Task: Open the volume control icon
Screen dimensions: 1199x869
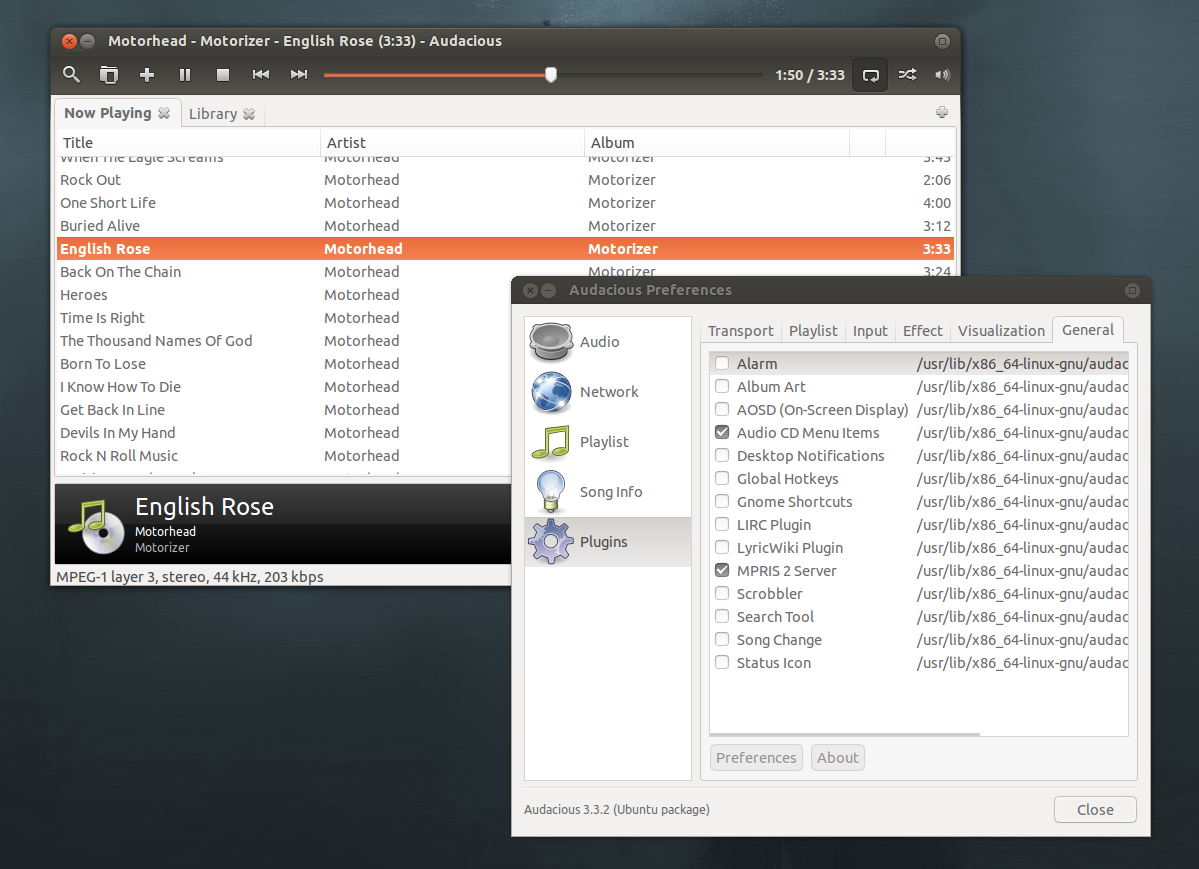Action: 941,74
